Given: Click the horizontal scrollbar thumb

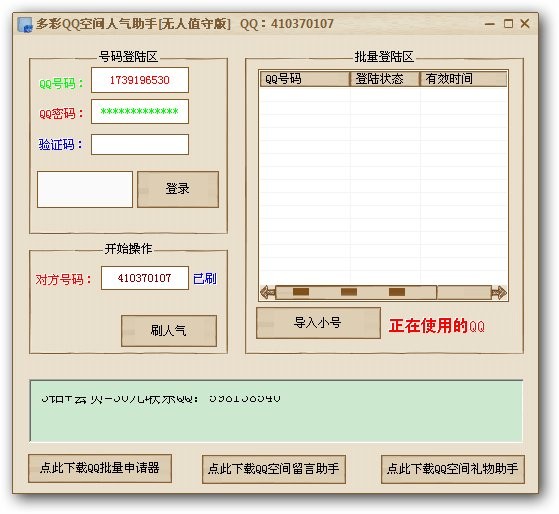Looking at the screenshot, I should (356, 292).
